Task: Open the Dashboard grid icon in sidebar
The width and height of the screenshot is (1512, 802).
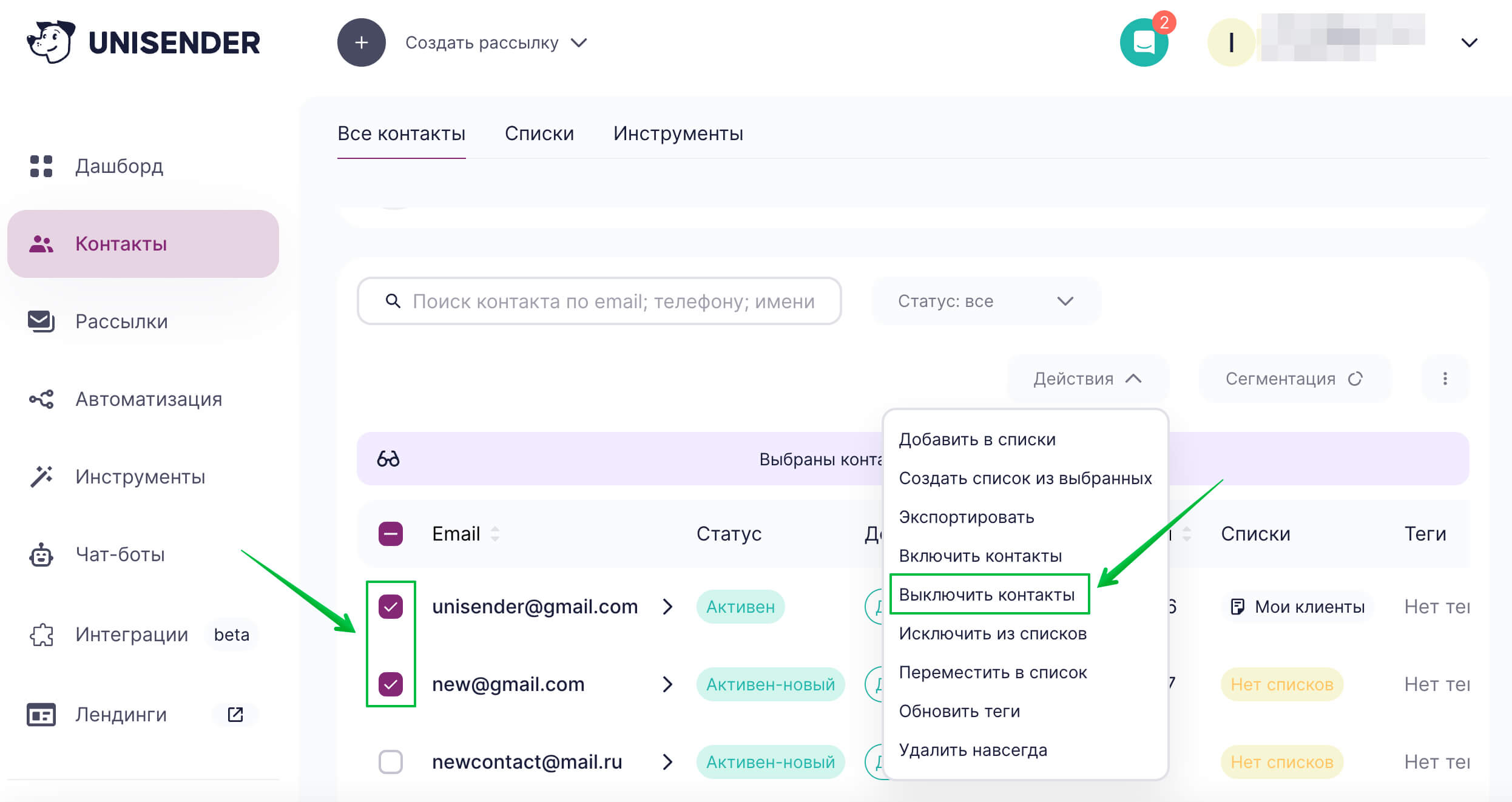Action: pyautogui.click(x=41, y=166)
